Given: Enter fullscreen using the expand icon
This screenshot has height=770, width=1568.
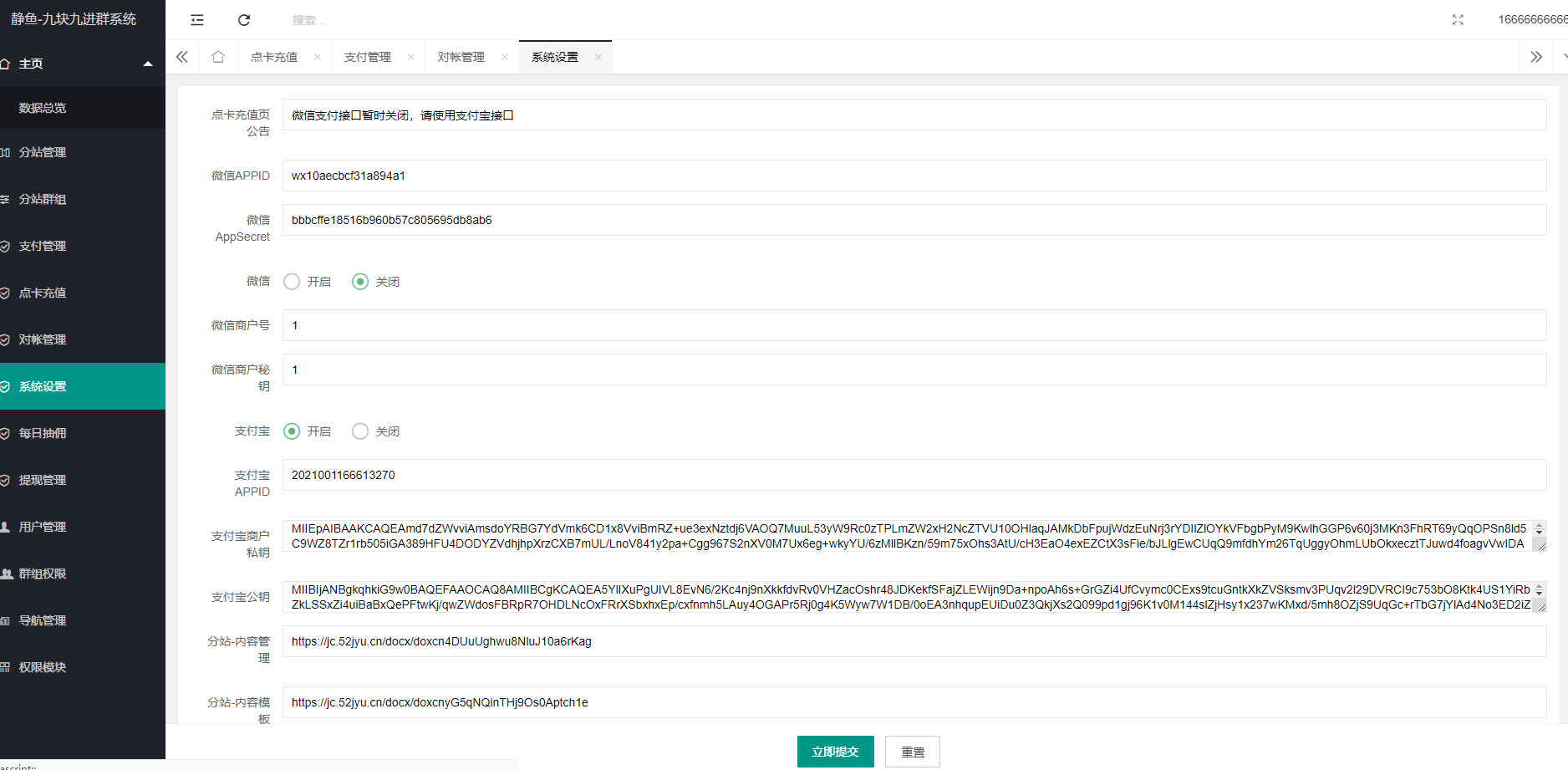Looking at the screenshot, I should click(x=1458, y=20).
